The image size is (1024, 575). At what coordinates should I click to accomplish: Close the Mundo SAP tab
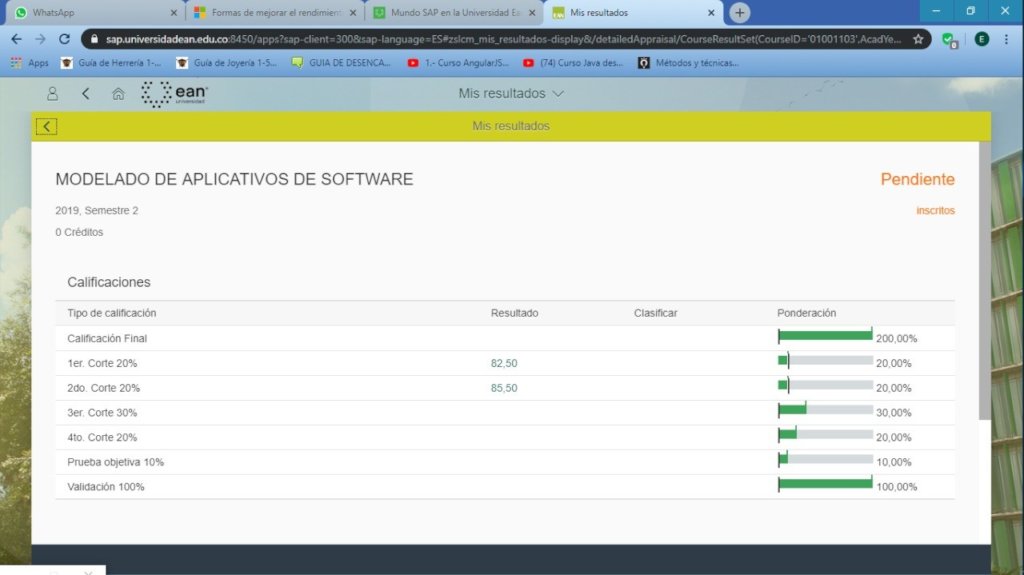[532, 12]
